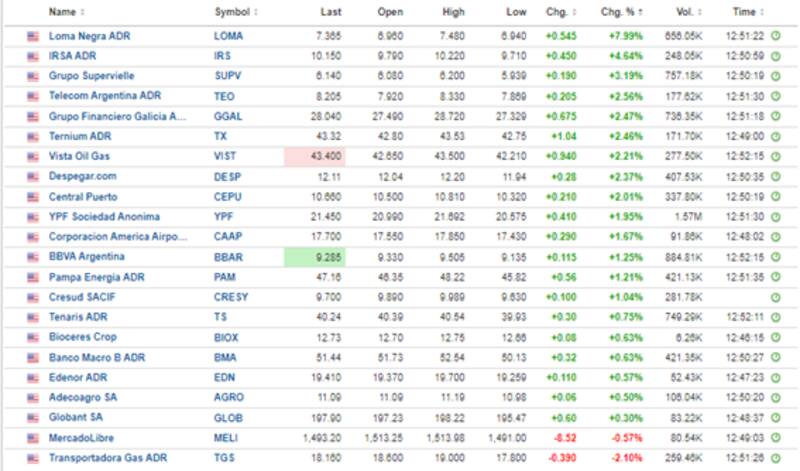Click the clock icon in the Banco Macro row
This screenshot has width=800, height=471.
click(776, 358)
